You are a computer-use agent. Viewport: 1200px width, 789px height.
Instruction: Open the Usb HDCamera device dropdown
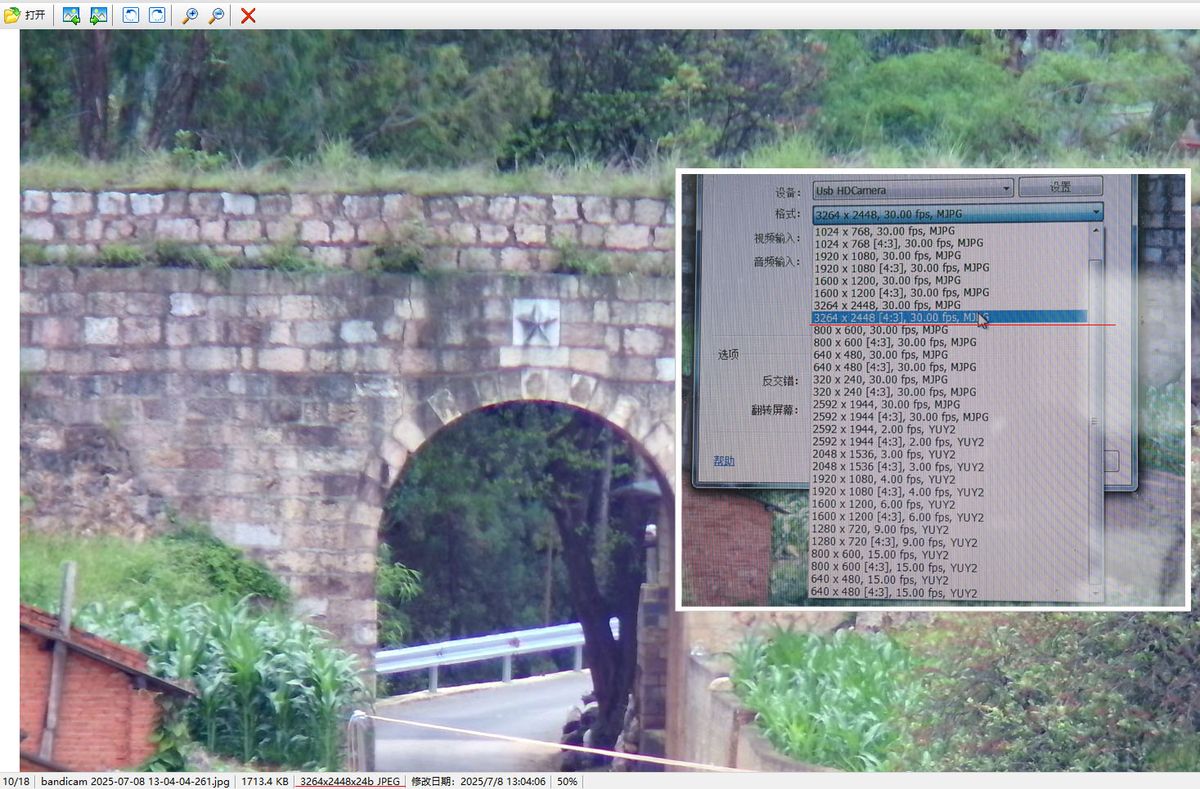click(x=912, y=189)
